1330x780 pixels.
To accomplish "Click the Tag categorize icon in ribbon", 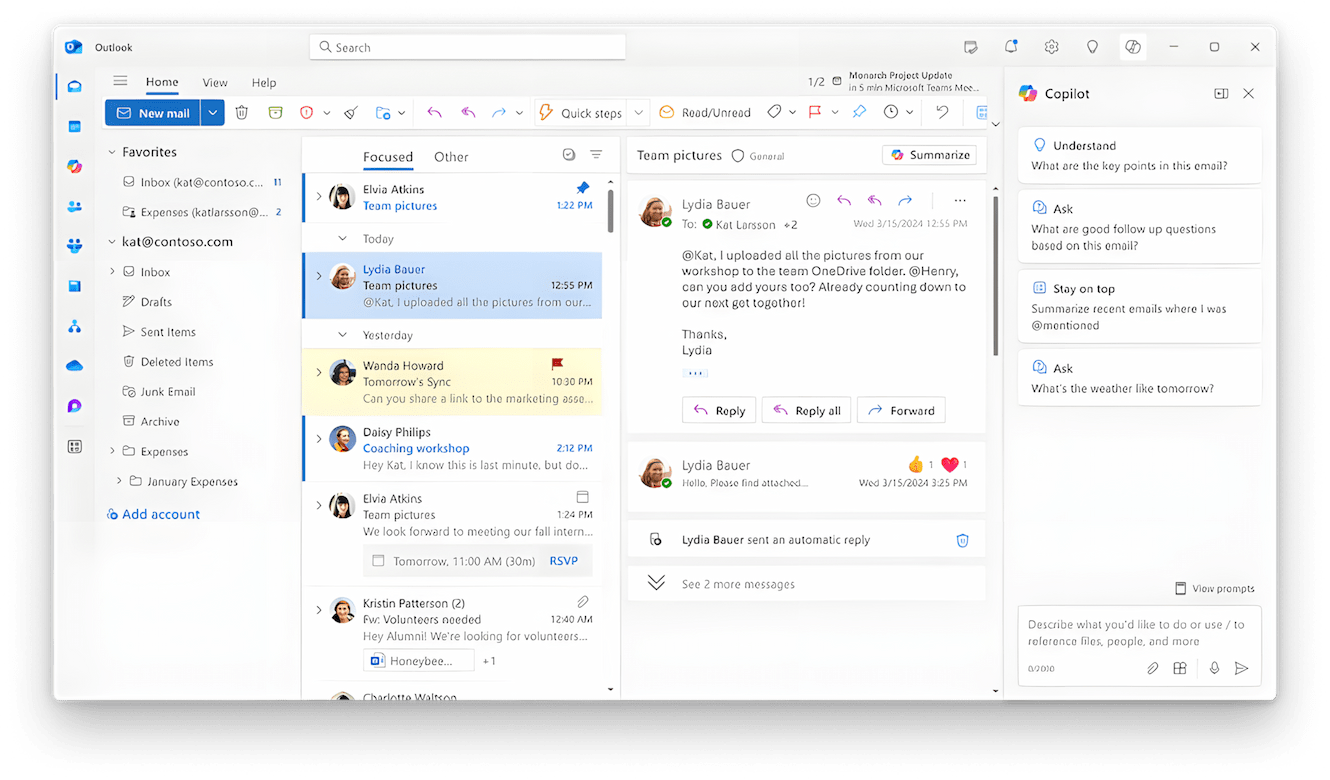I will (x=774, y=113).
